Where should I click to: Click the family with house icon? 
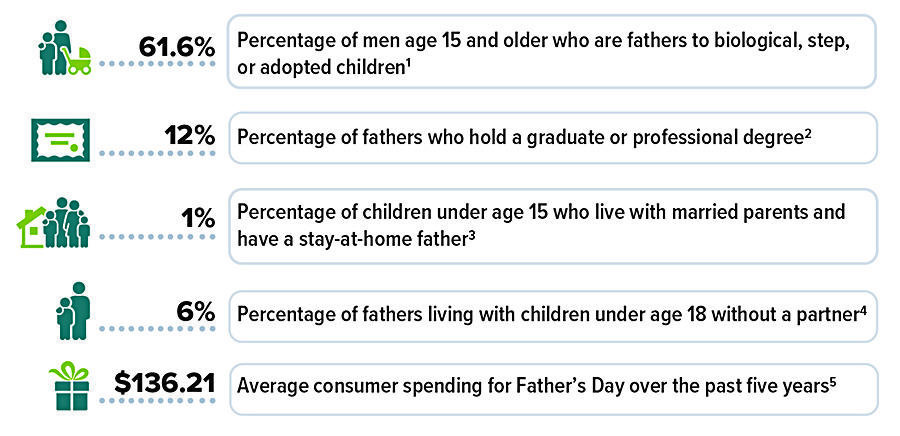pyautogui.click(x=54, y=222)
